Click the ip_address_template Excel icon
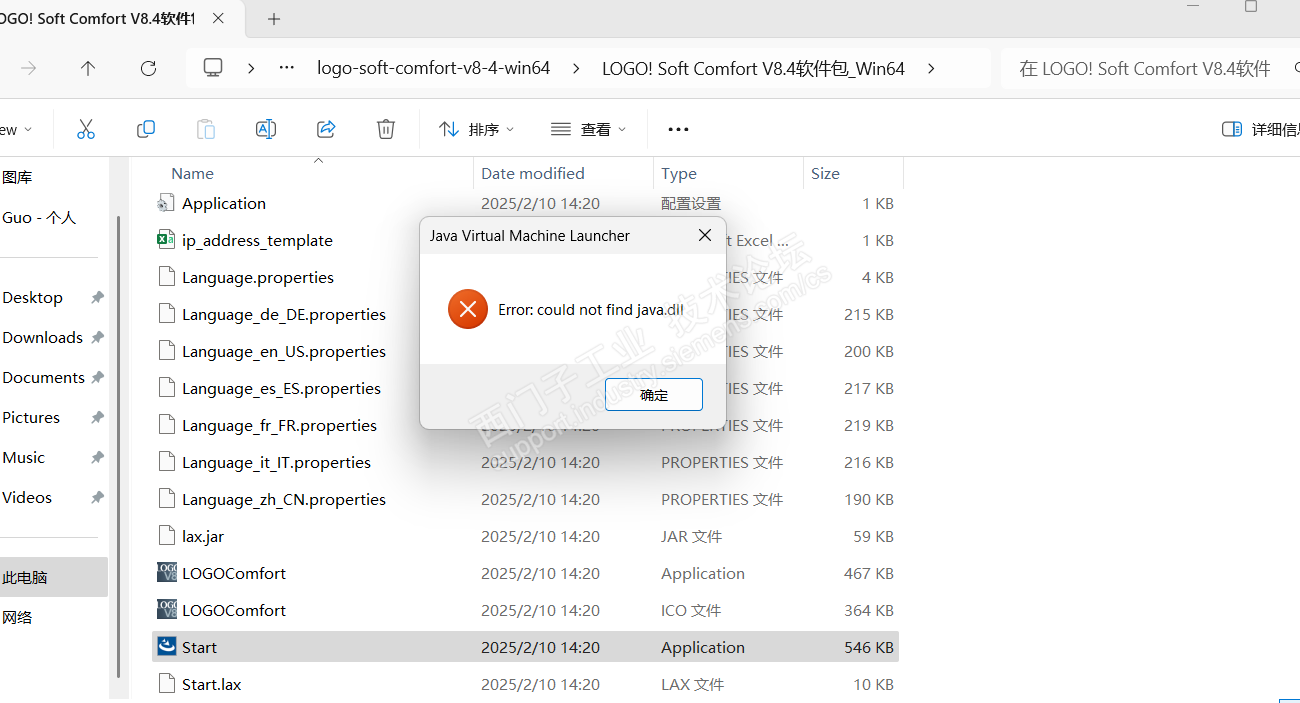This screenshot has height=703, width=1300. (166, 240)
